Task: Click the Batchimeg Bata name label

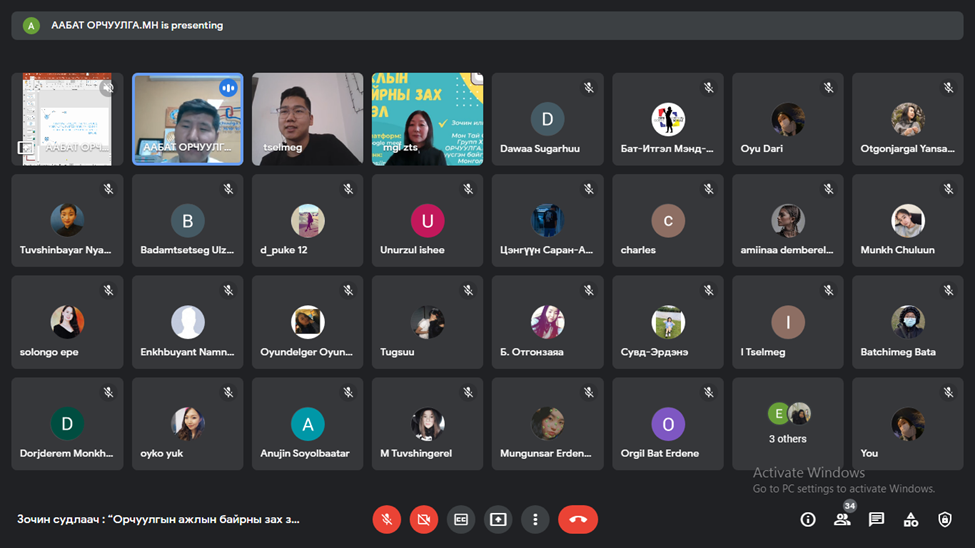Action: [x=898, y=352]
